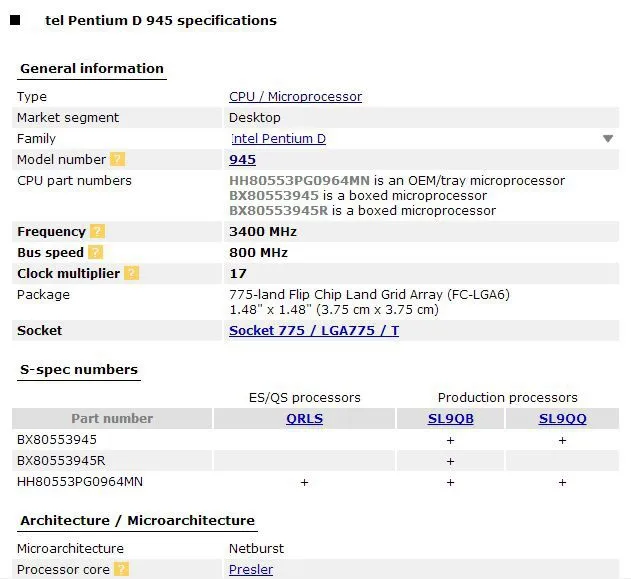631x579 pixels.
Task: Select the BX80553945 part number in CPU part numbers
Action: pos(274,196)
